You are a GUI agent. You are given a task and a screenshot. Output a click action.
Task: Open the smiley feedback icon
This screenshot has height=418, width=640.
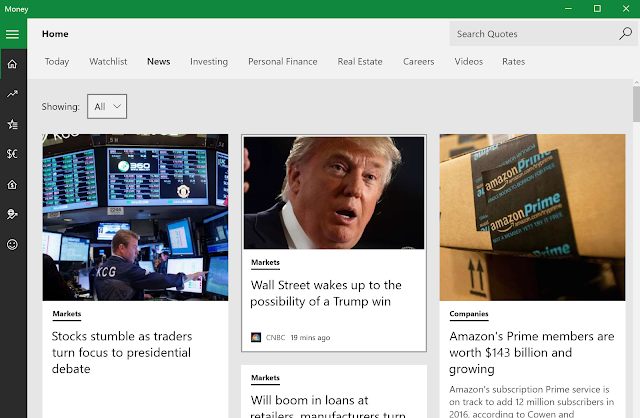[x=12, y=245]
